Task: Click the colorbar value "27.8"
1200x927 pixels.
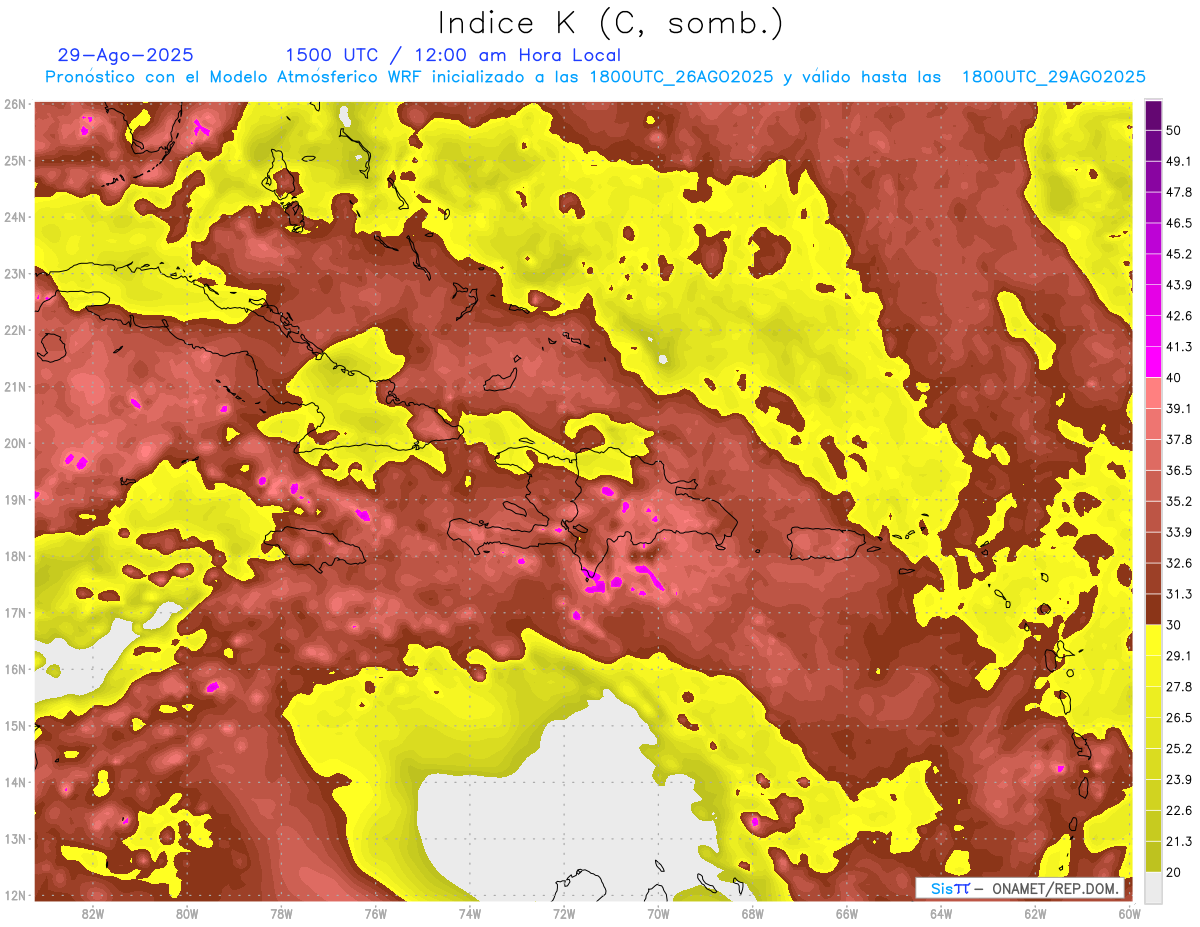Action: pos(1179,687)
